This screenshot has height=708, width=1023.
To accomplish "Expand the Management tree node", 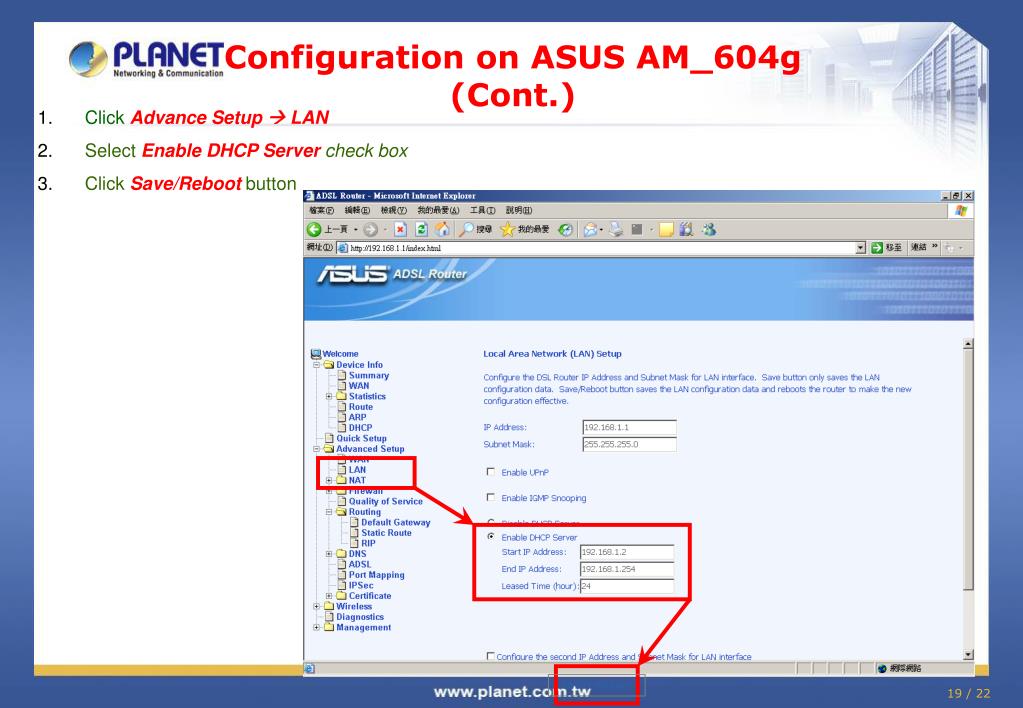I will (316, 627).
